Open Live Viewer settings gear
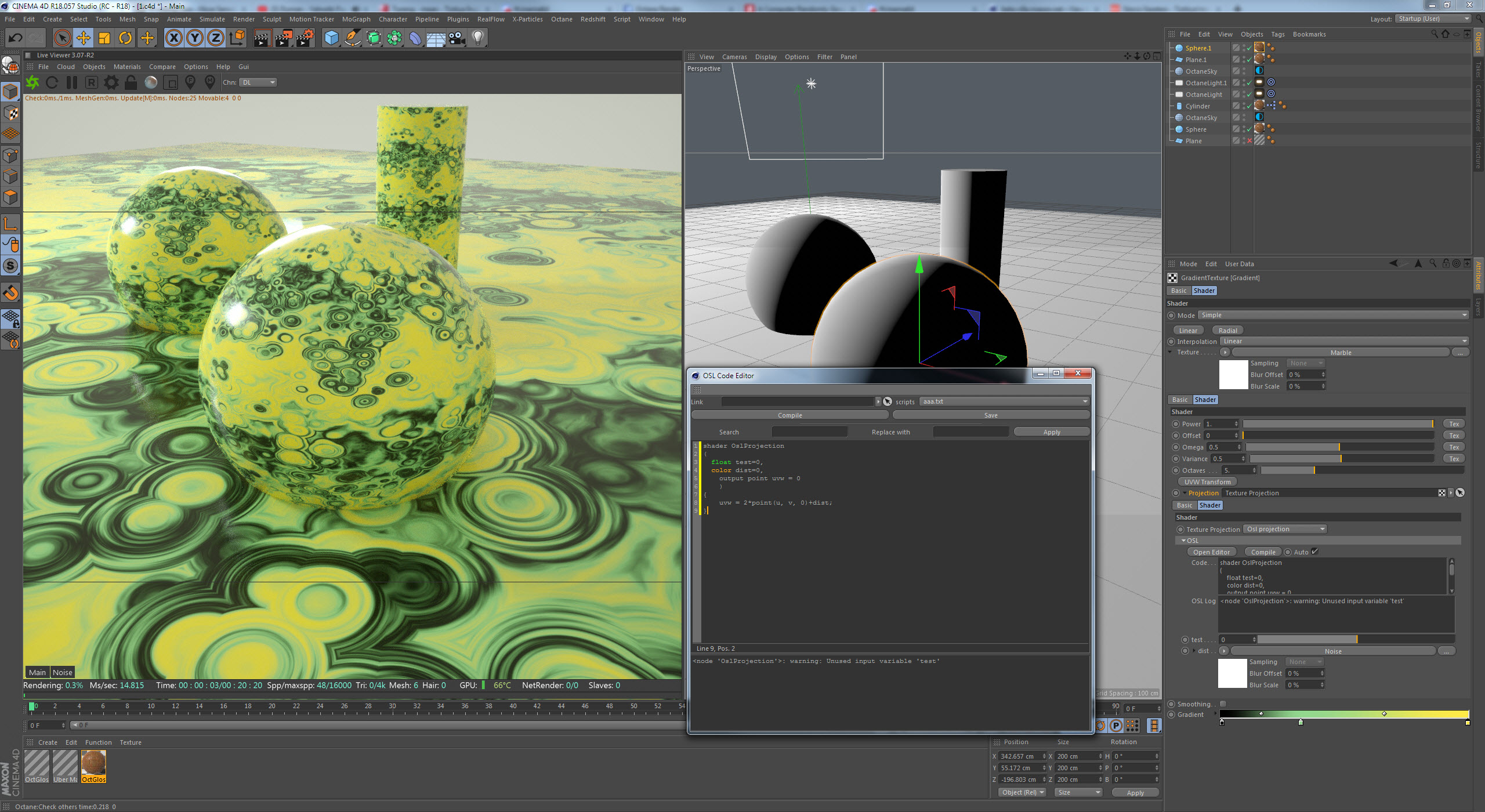The width and height of the screenshot is (1485, 812). coord(111,82)
